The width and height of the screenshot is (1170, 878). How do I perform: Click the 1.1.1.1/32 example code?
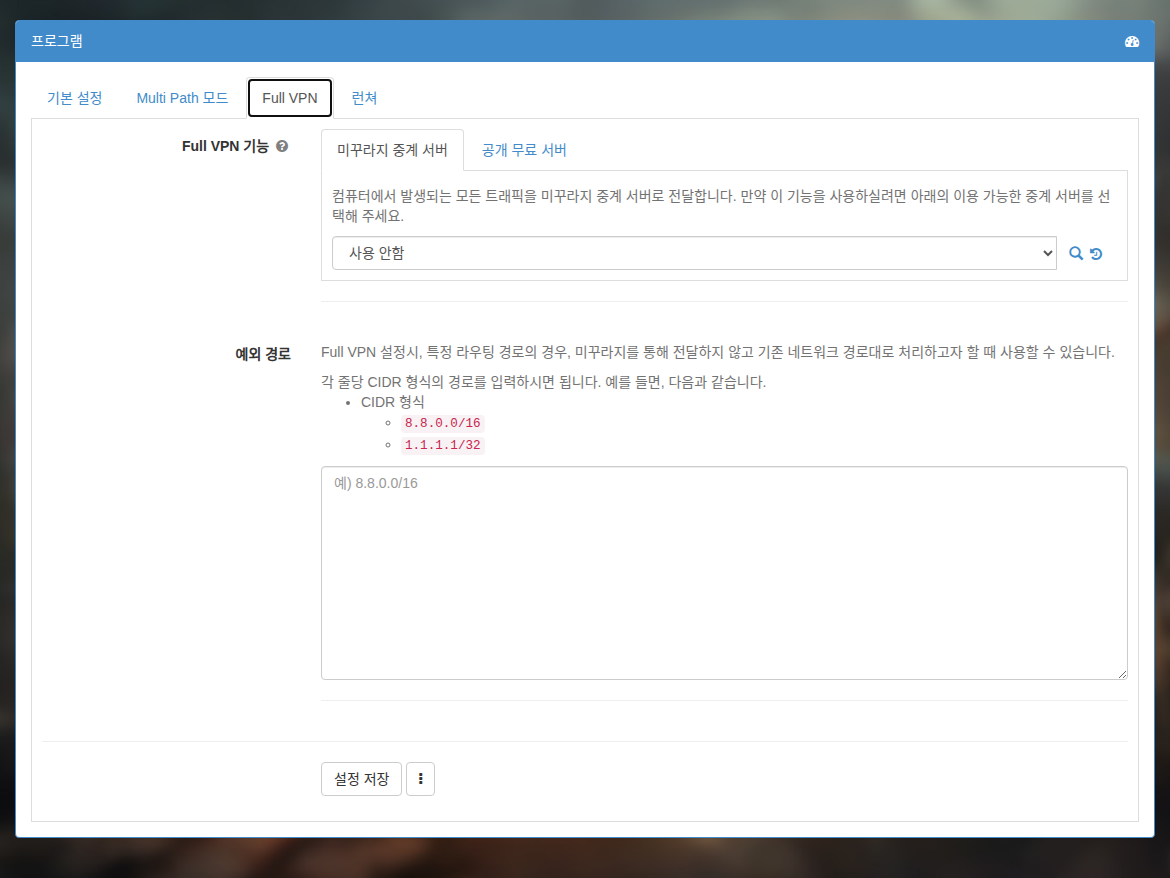(x=442, y=445)
